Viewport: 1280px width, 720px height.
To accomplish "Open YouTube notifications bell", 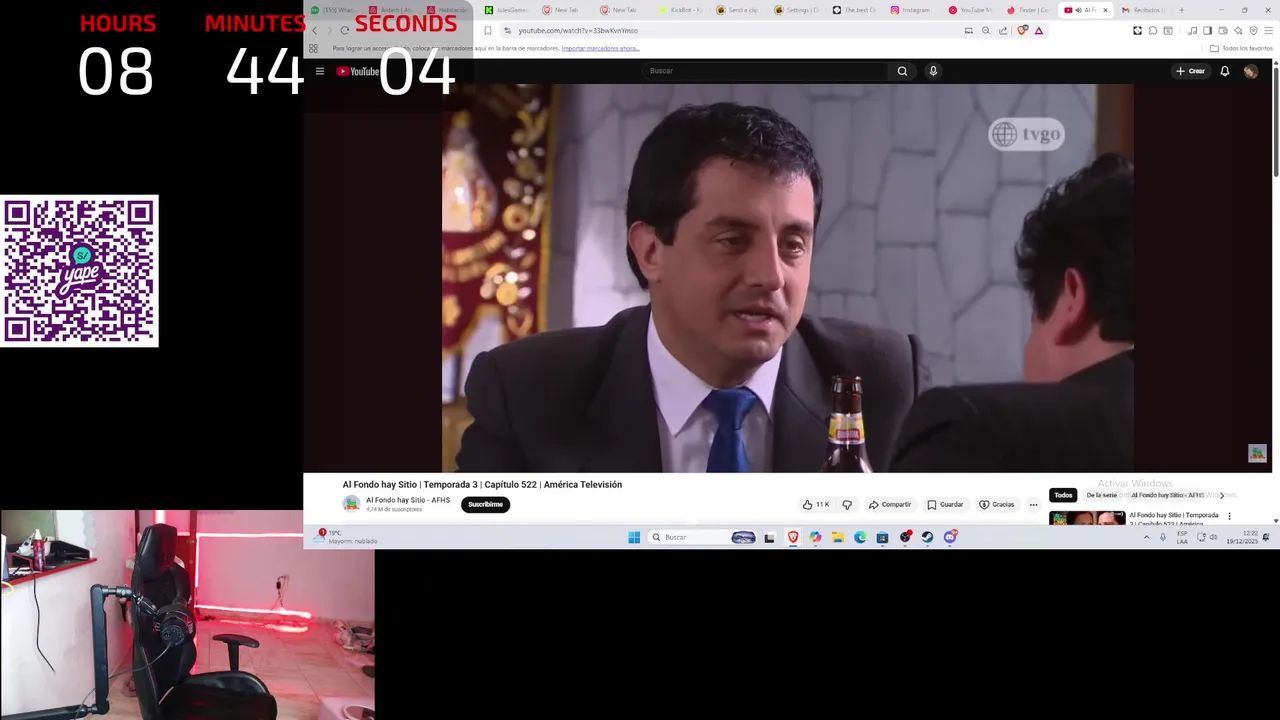I will click(x=1224, y=71).
